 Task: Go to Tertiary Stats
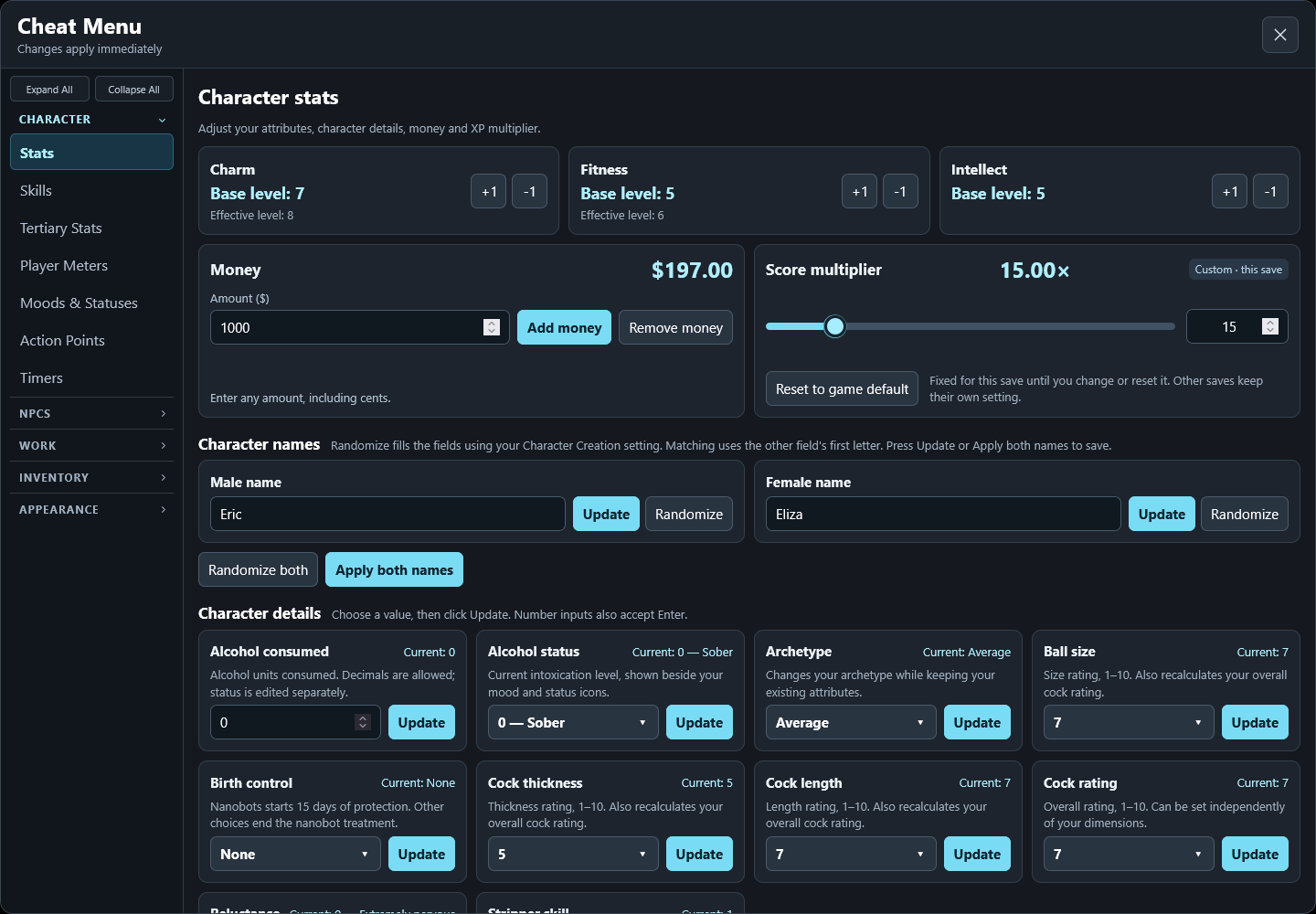click(91, 228)
